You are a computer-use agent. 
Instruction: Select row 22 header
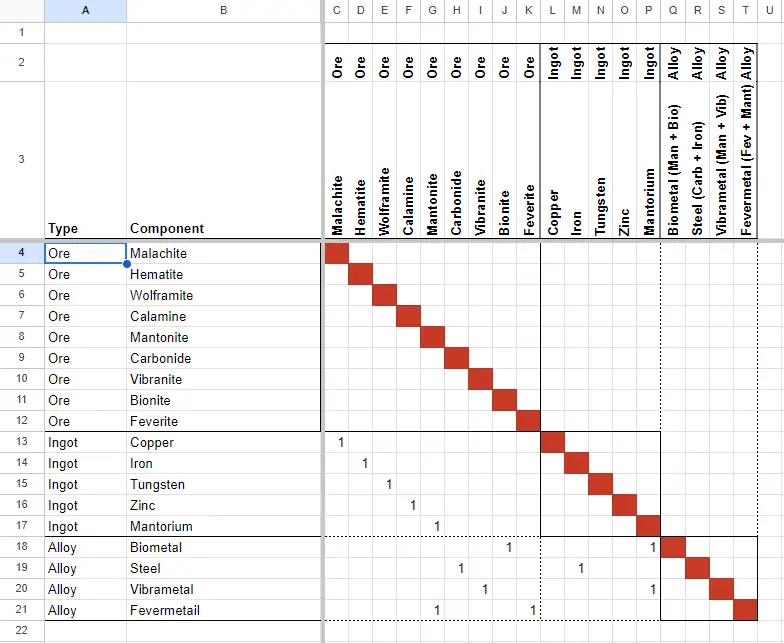click(22, 630)
